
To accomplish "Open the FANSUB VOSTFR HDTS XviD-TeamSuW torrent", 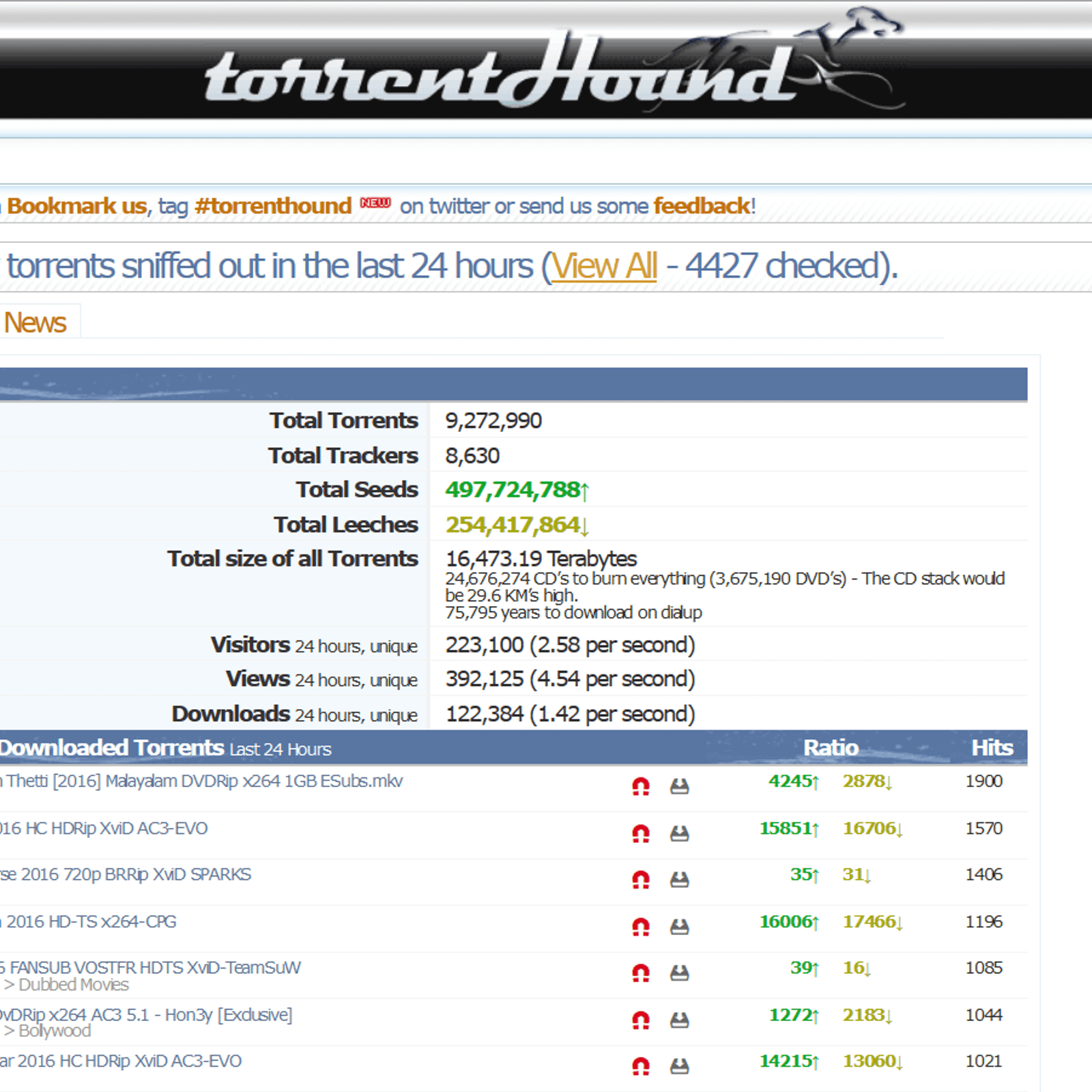I will pos(151,967).
